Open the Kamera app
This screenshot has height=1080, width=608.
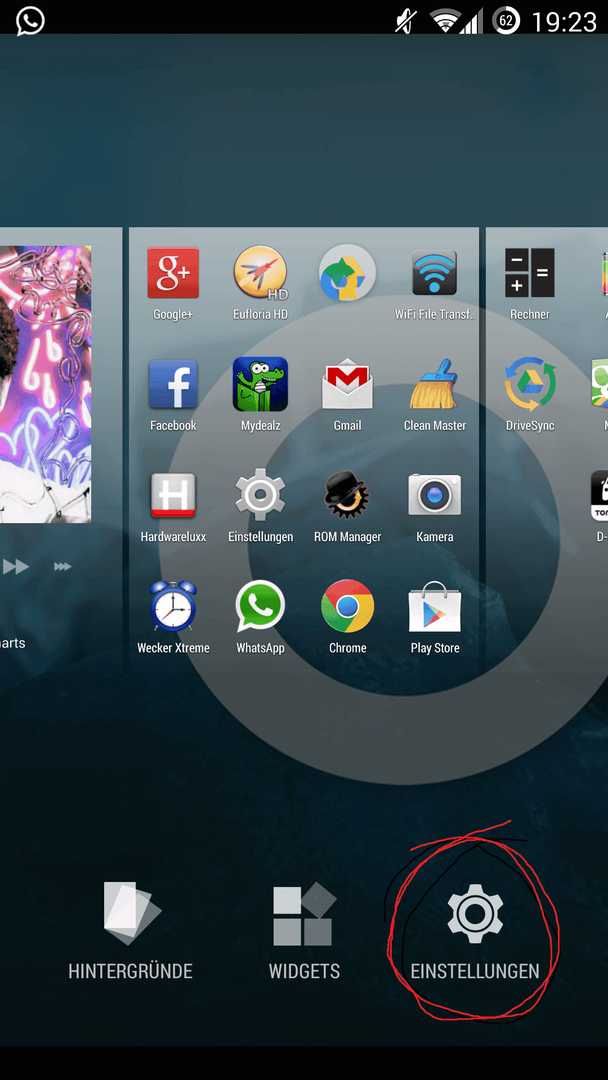[x=434, y=507]
